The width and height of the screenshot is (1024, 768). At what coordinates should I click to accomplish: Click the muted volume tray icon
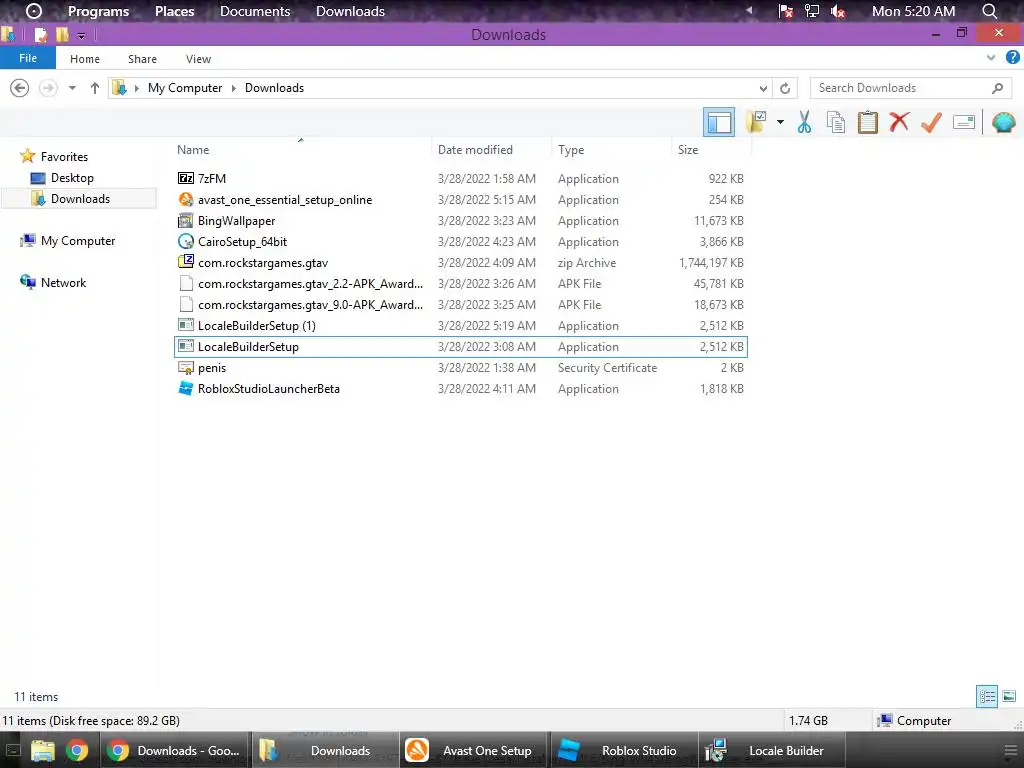click(837, 11)
